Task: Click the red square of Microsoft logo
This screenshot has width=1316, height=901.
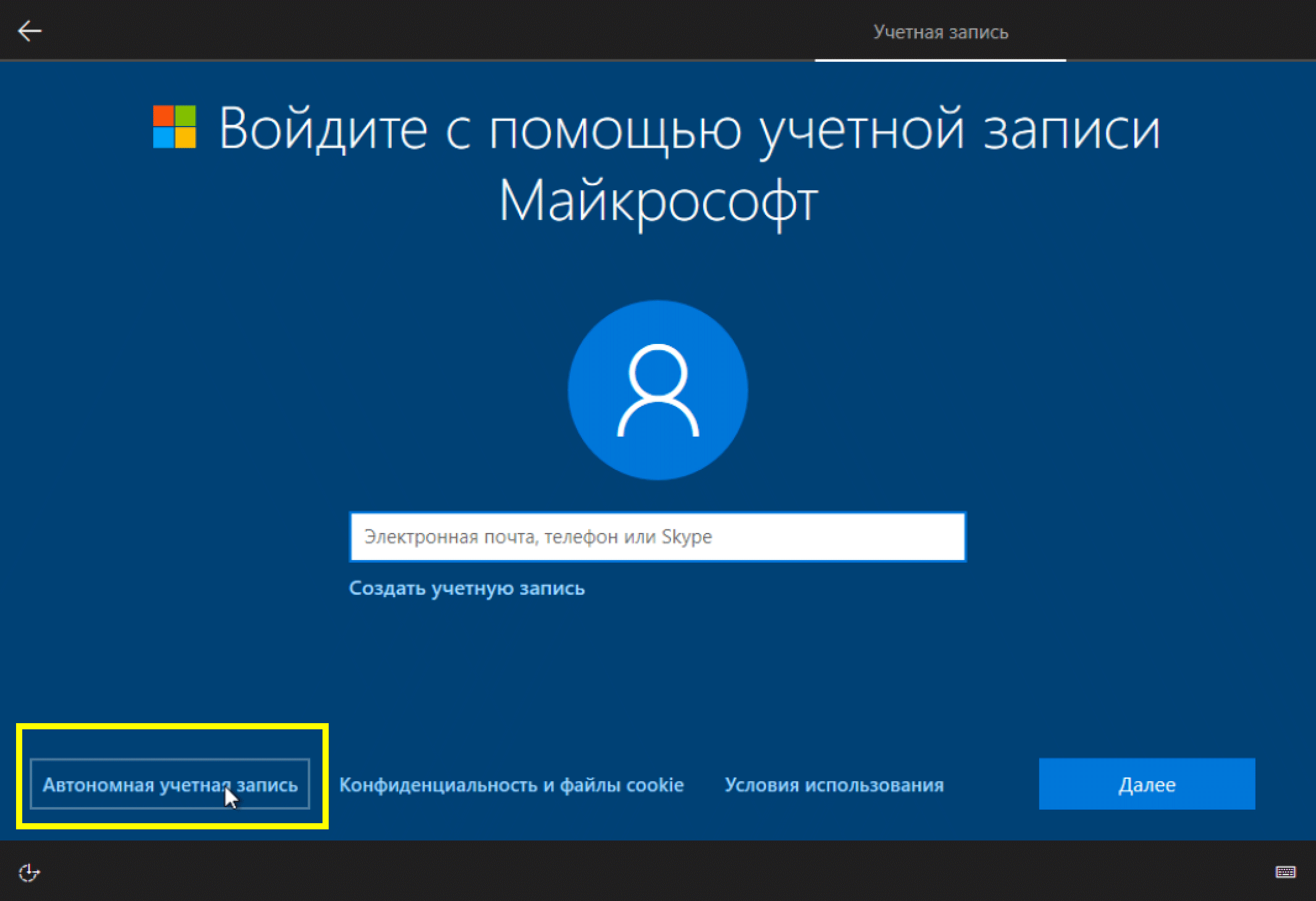Action: [163, 115]
